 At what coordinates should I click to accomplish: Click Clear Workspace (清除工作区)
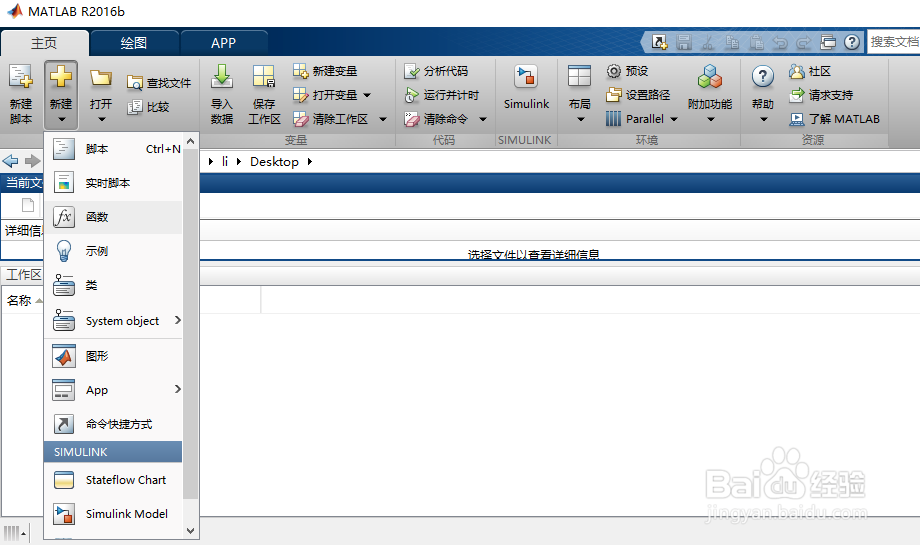[x=330, y=119]
